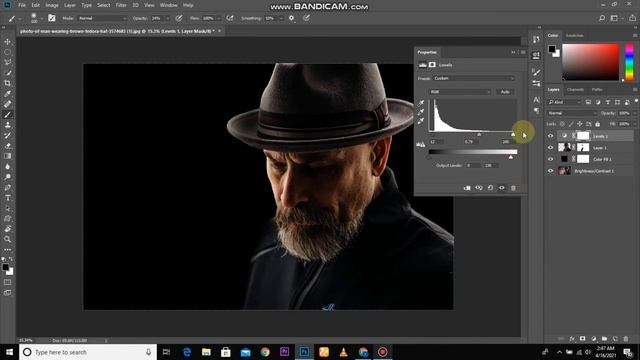
Task: Select the Levels 1 layer mask thumbnail
Action: click(x=583, y=136)
